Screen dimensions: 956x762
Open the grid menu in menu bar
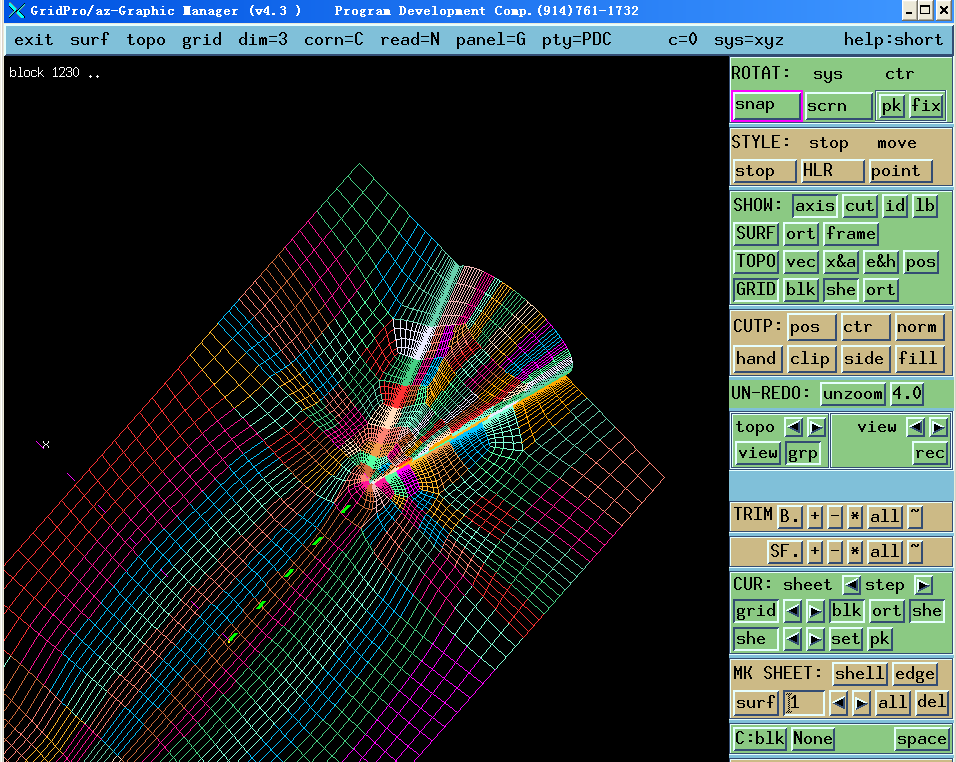pos(202,40)
